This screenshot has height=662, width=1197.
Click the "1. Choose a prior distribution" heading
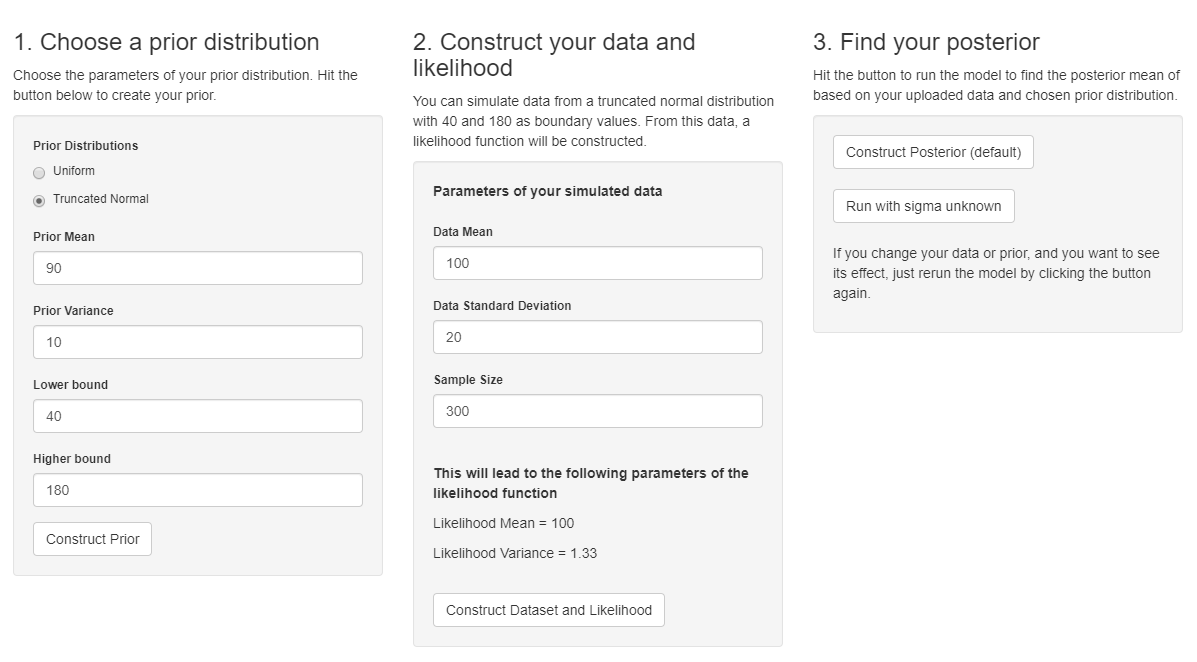tap(166, 42)
